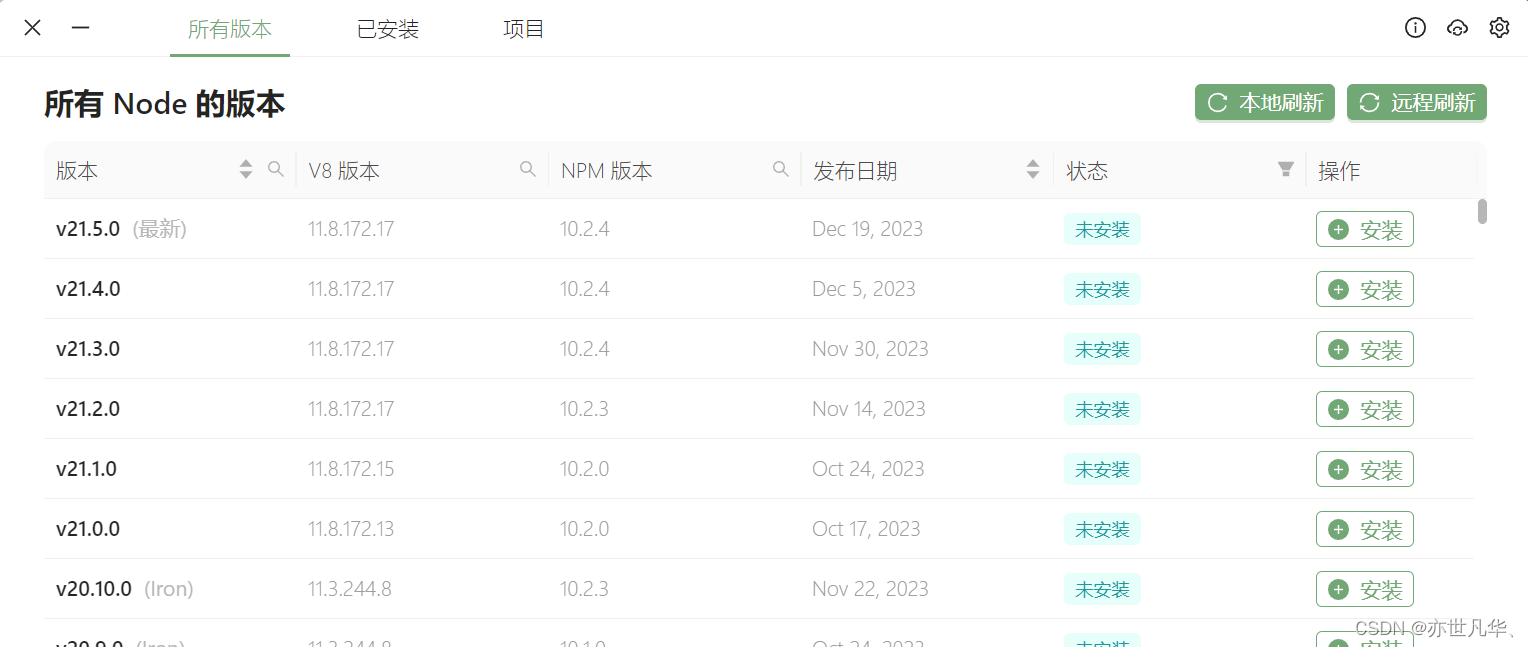The image size is (1528, 647).
Task: Install Node v20.10.0 (Iron)
Action: coord(1365,589)
